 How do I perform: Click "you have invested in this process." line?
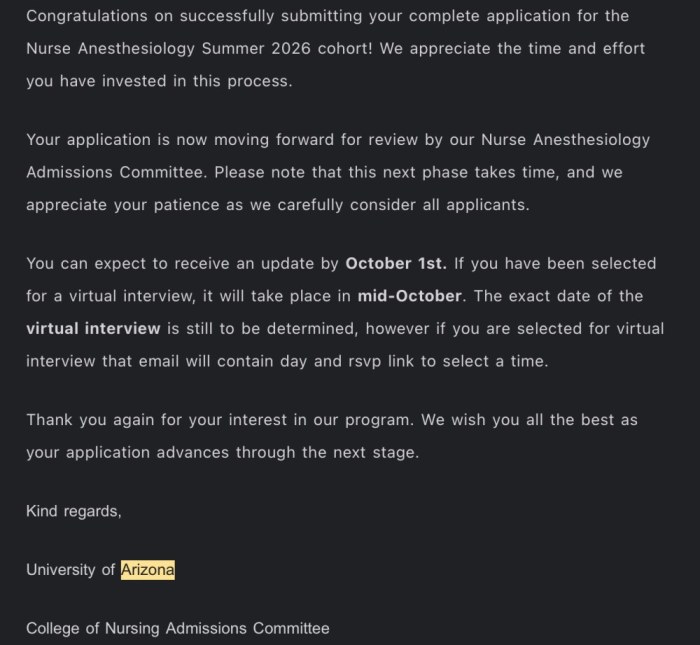(x=159, y=82)
